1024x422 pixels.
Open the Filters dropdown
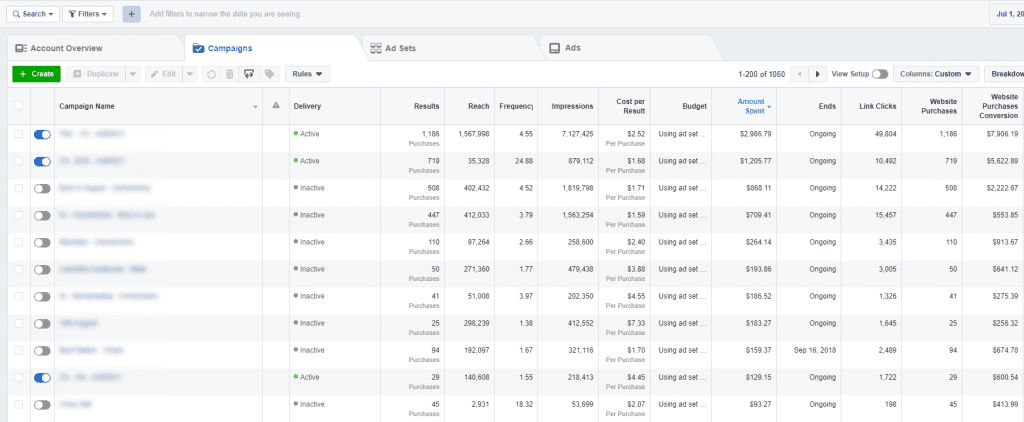pos(88,14)
